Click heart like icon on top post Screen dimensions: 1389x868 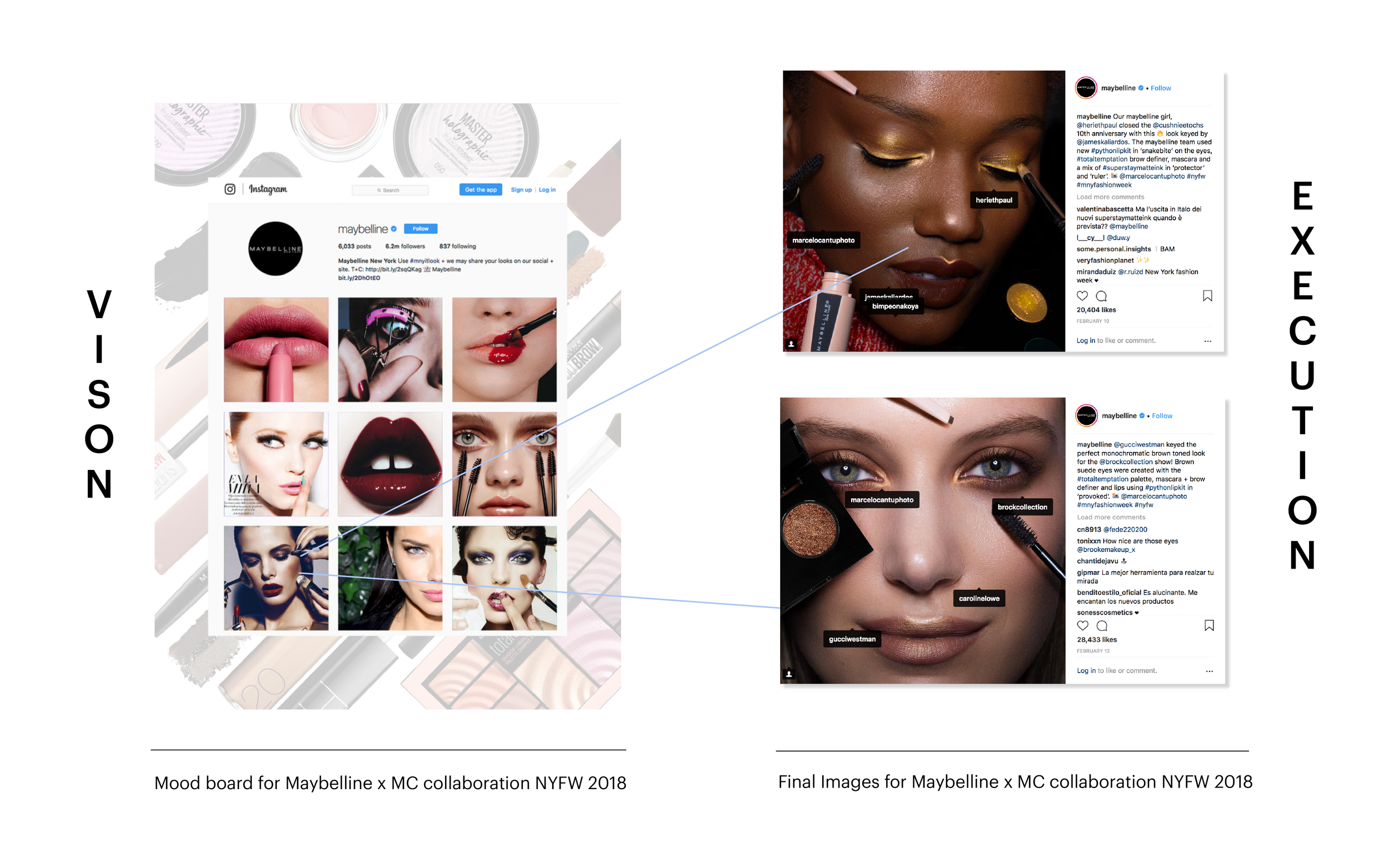click(1082, 295)
